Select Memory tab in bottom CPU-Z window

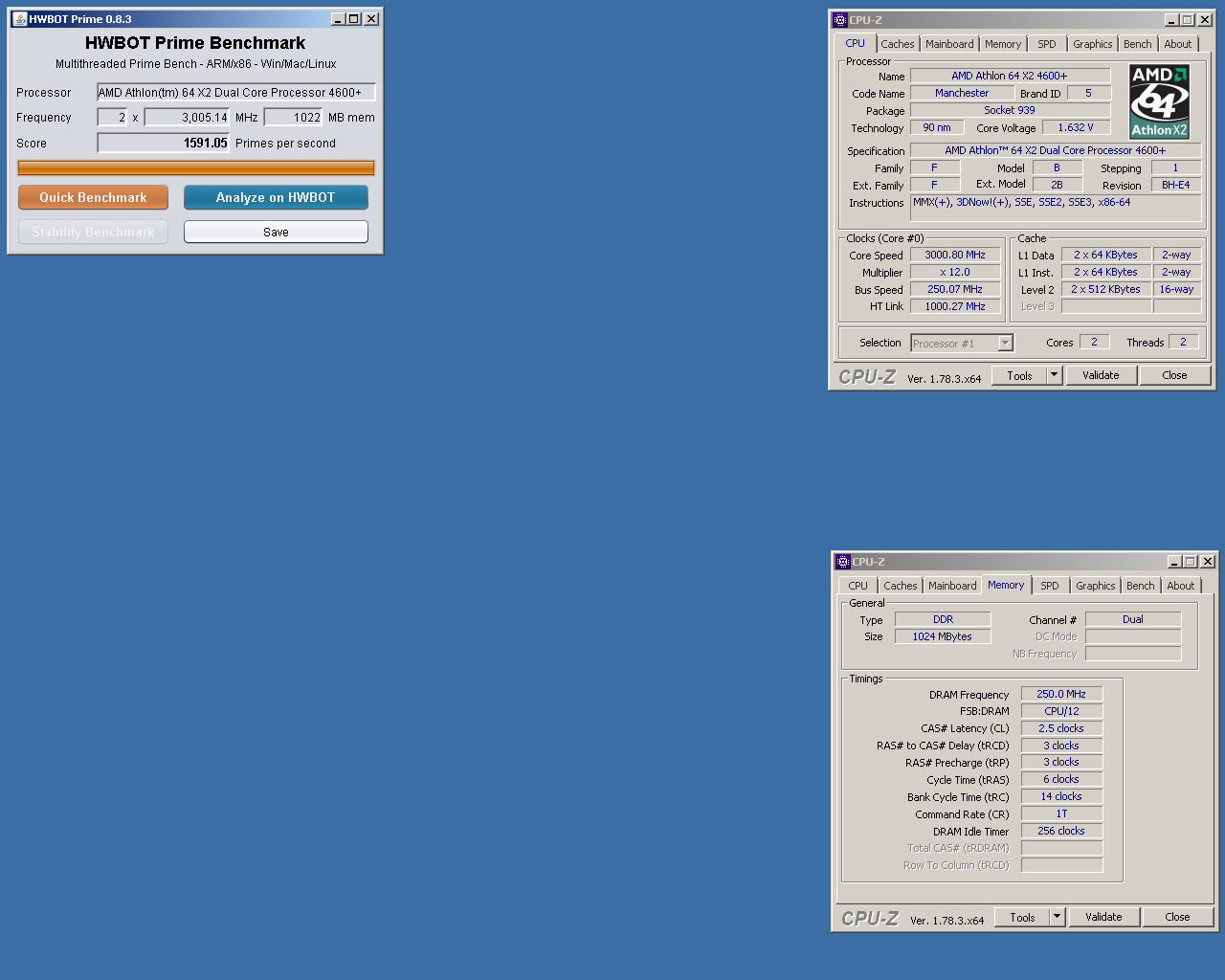[1006, 585]
